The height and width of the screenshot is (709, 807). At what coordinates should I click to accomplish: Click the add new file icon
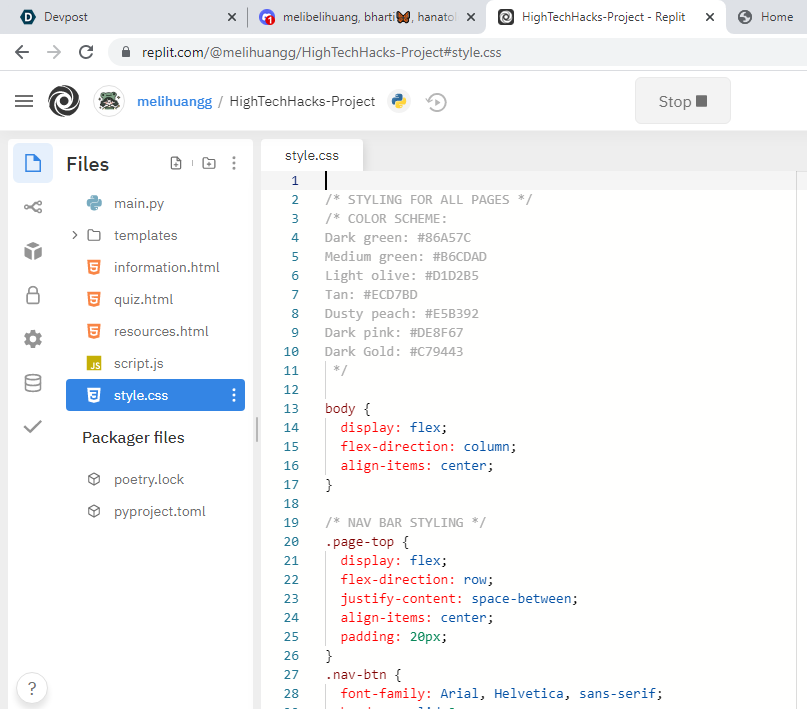[x=176, y=163]
